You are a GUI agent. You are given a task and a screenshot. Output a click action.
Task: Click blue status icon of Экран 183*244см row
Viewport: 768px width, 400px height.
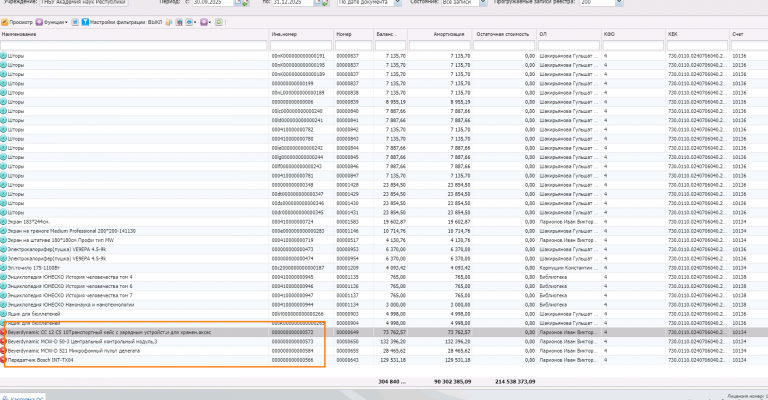pos(3,222)
